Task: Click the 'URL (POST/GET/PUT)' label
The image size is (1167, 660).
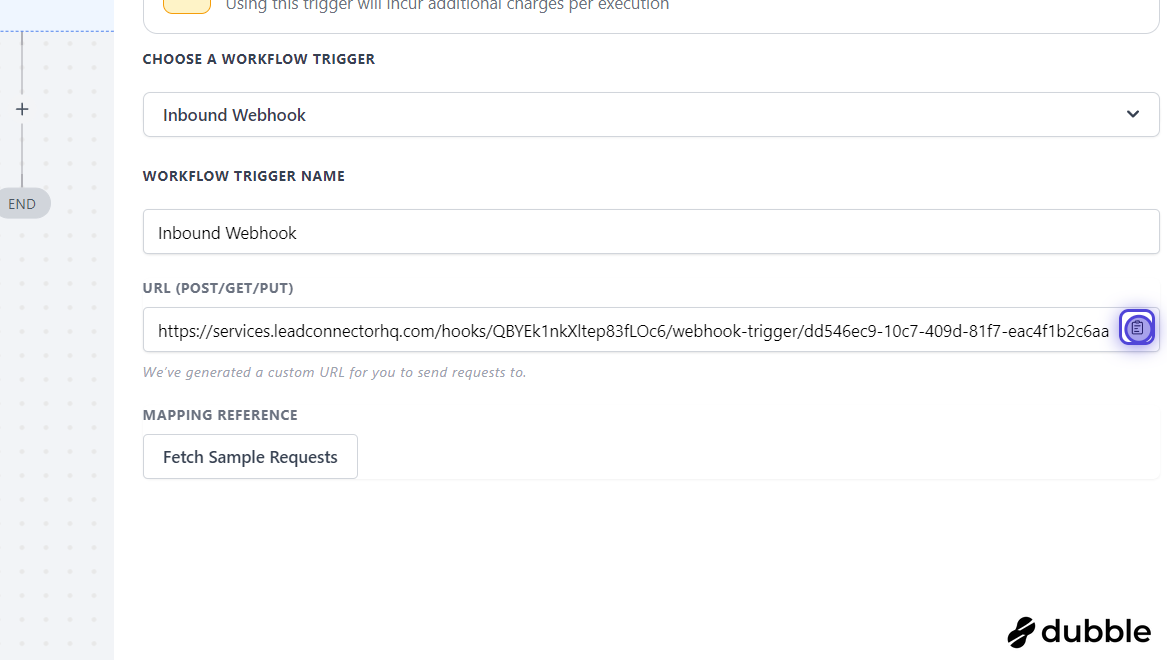Action: pyautogui.click(x=218, y=288)
